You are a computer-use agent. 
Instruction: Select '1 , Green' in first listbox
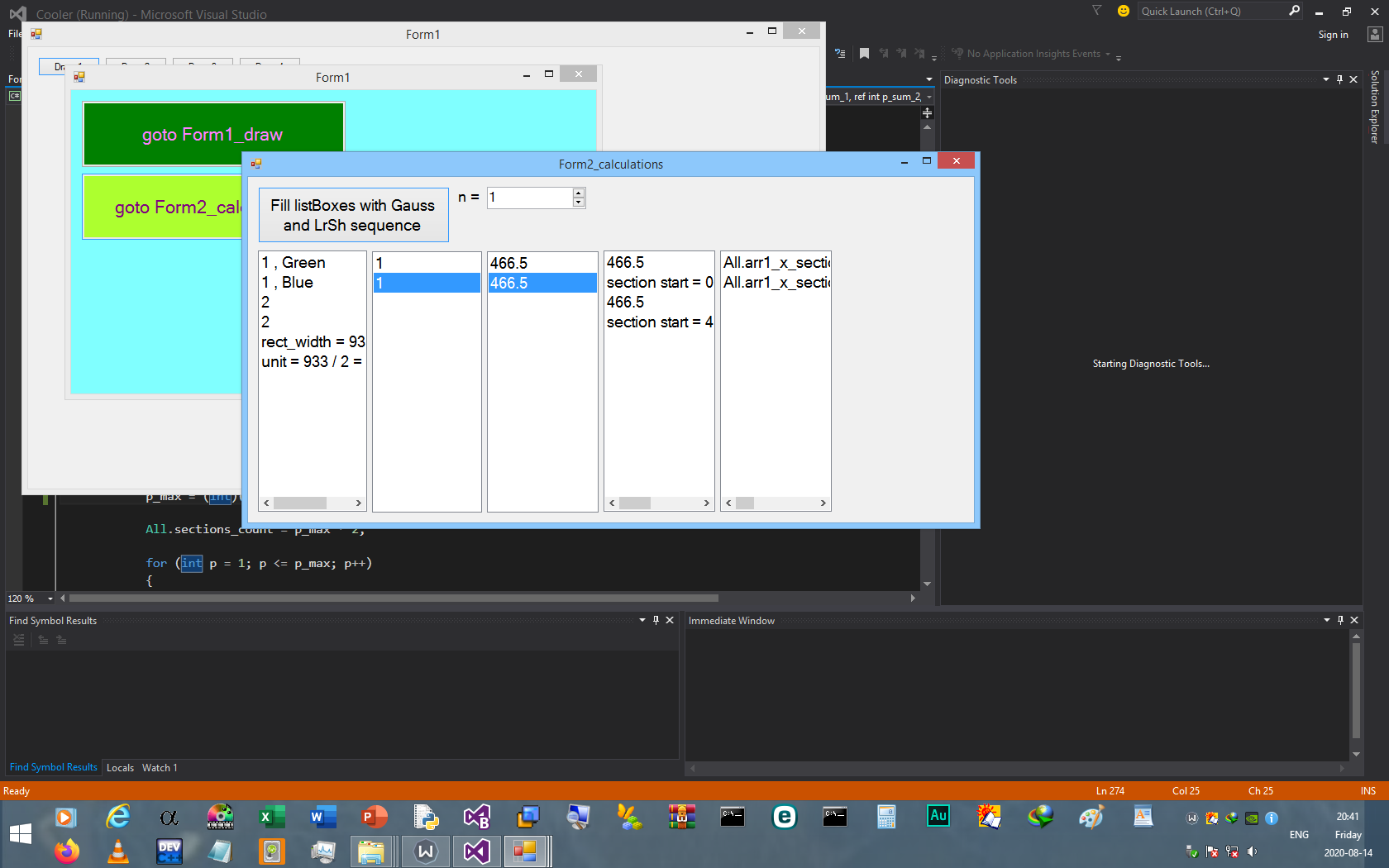coord(313,263)
